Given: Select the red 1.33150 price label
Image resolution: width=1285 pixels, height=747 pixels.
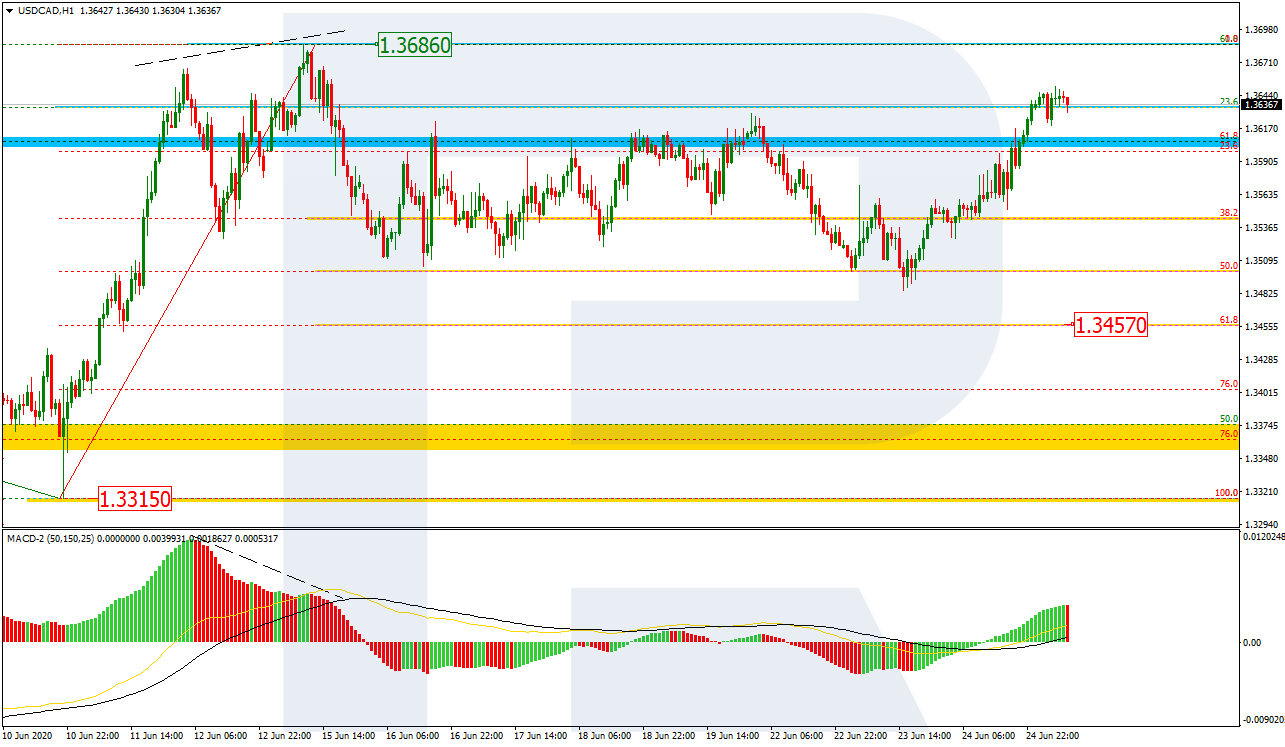Looking at the screenshot, I should [135, 498].
